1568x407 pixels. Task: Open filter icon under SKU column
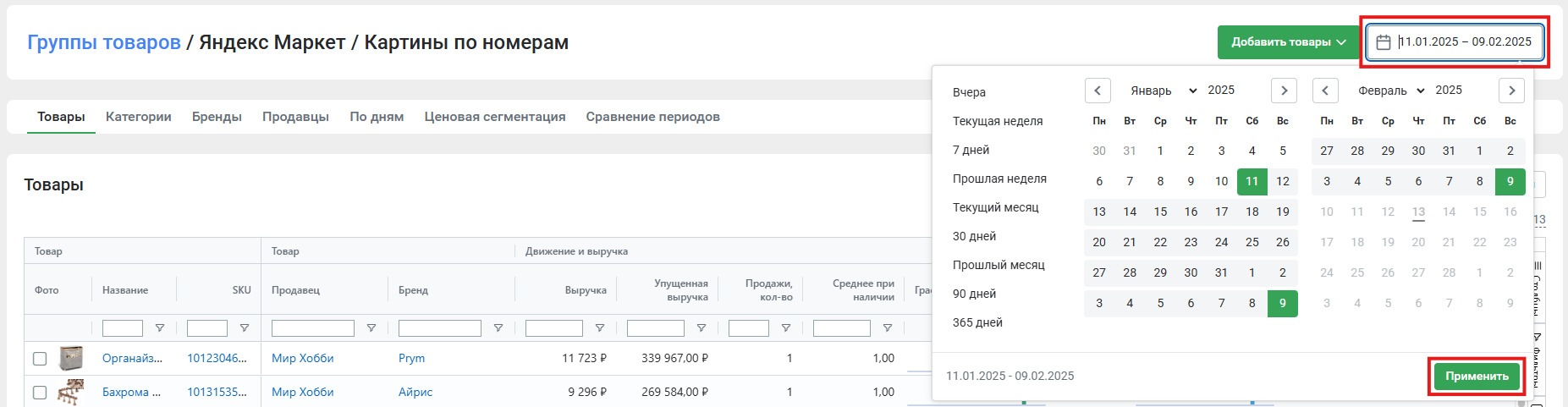[244, 328]
